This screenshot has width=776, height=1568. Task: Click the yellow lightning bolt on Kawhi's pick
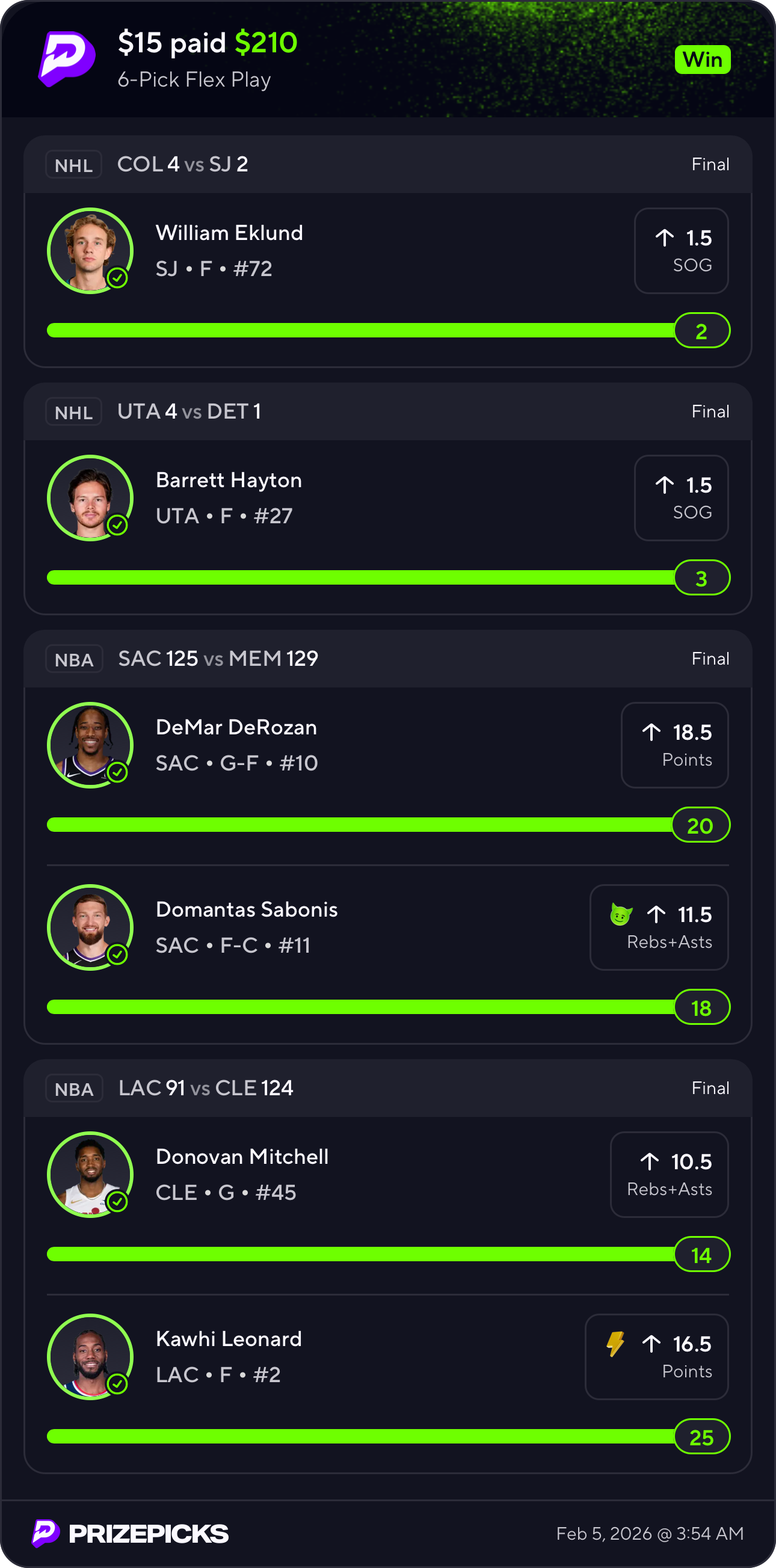pos(615,1344)
